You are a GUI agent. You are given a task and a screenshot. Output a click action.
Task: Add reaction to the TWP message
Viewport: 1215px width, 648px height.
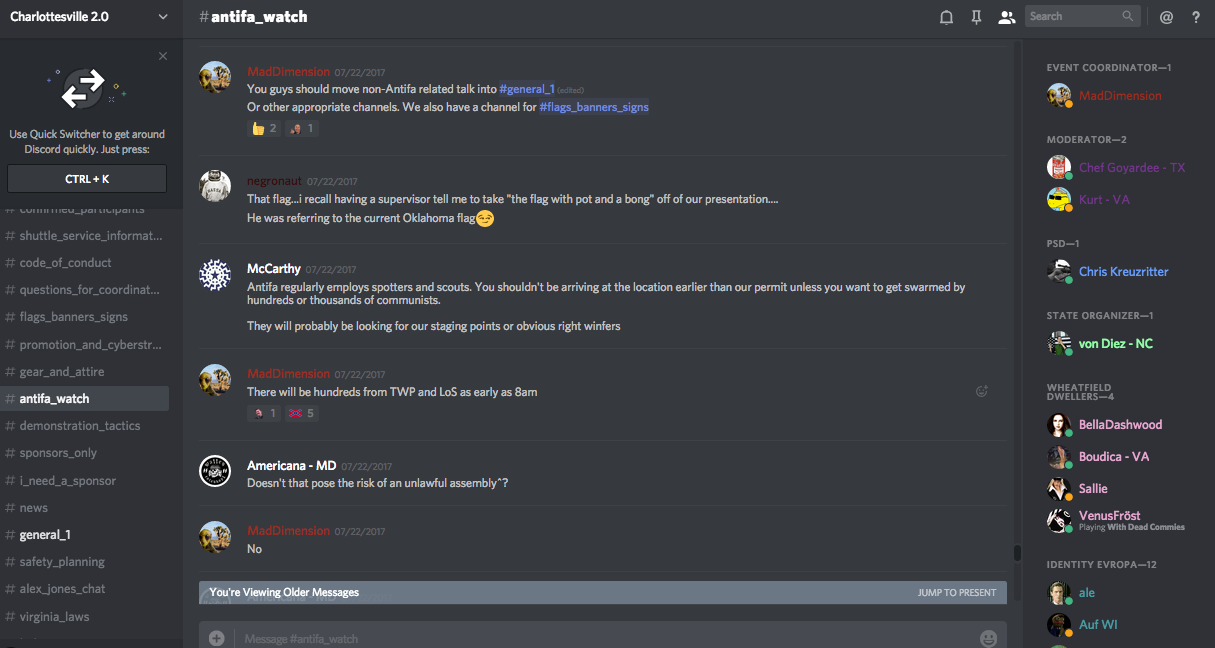point(982,392)
